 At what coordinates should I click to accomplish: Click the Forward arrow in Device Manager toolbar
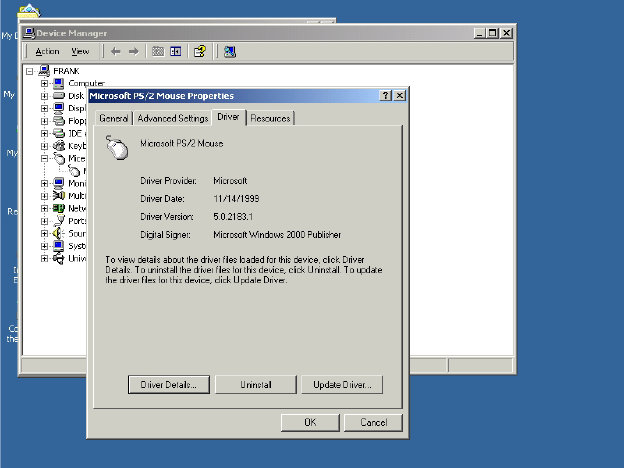[x=133, y=51]
